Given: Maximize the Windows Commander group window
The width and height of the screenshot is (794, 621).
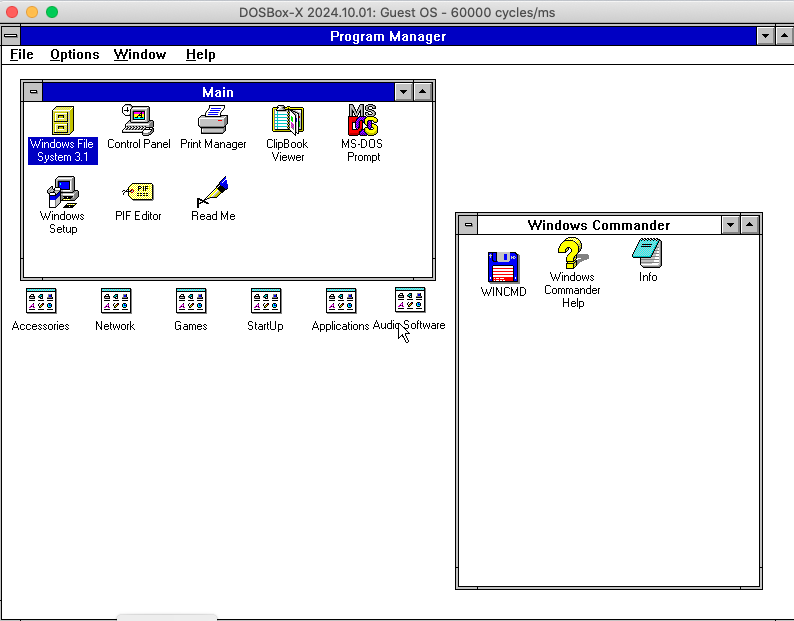Looking at the screenshot, I should (749, 224).
